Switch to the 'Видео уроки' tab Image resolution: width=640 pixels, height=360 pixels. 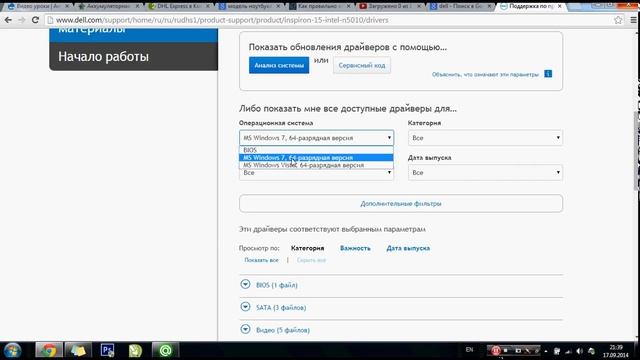(x=39, y=6)
